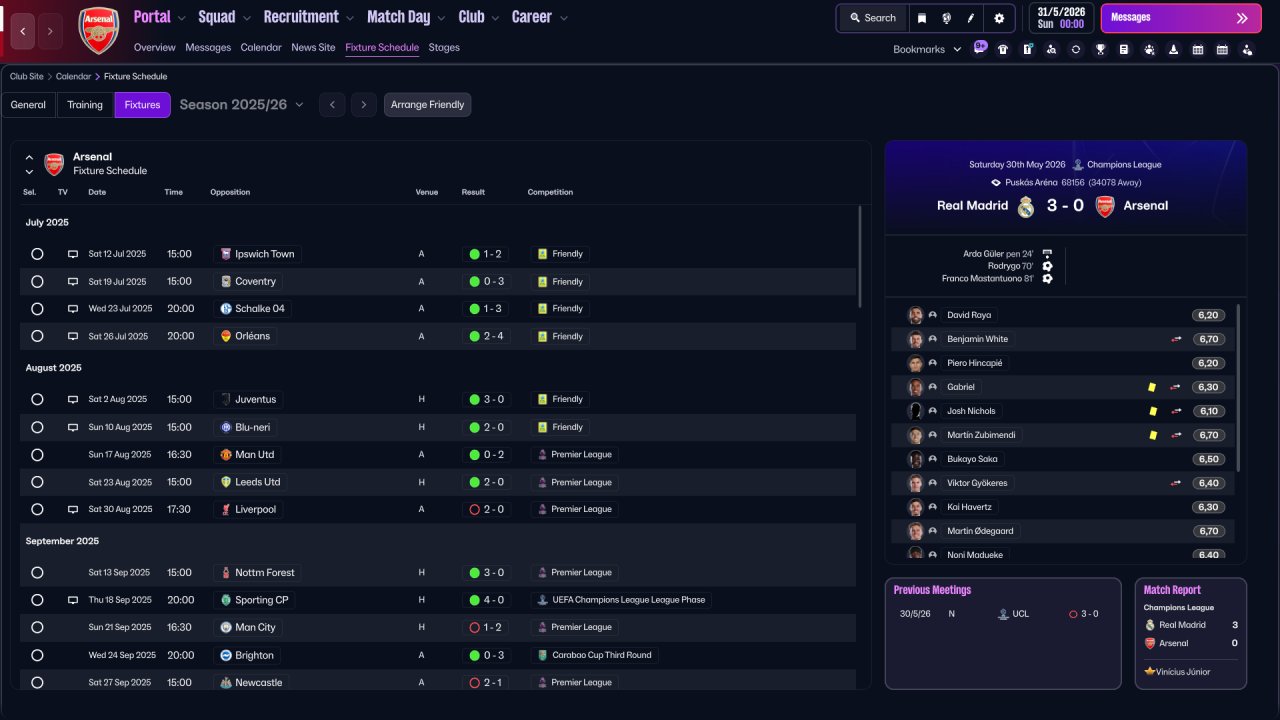Click the Man City club badge in the fixture list
1280x720 pixels.
(x=226, y=627)
